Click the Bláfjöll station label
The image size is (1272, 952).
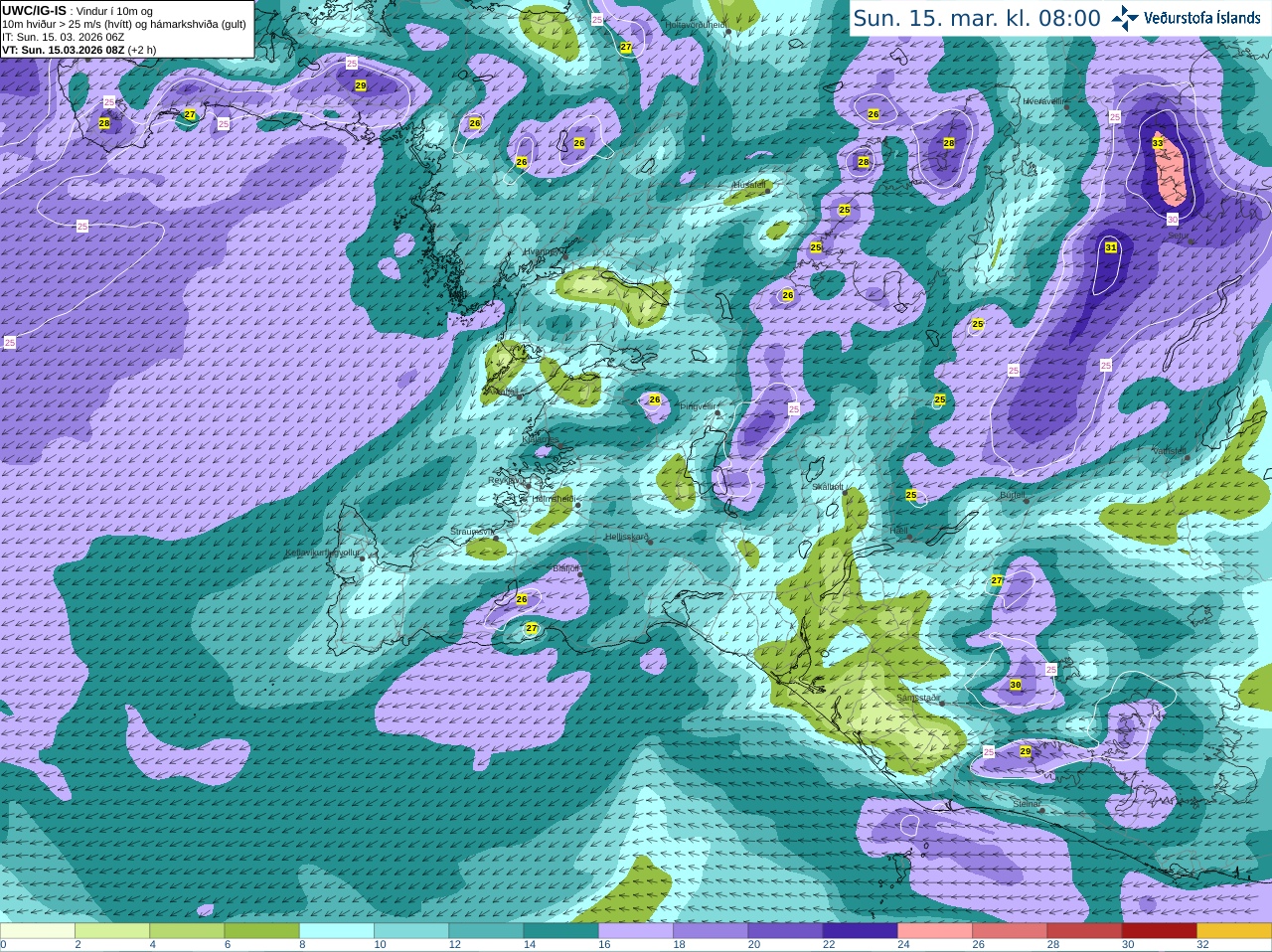coord(565,568)
